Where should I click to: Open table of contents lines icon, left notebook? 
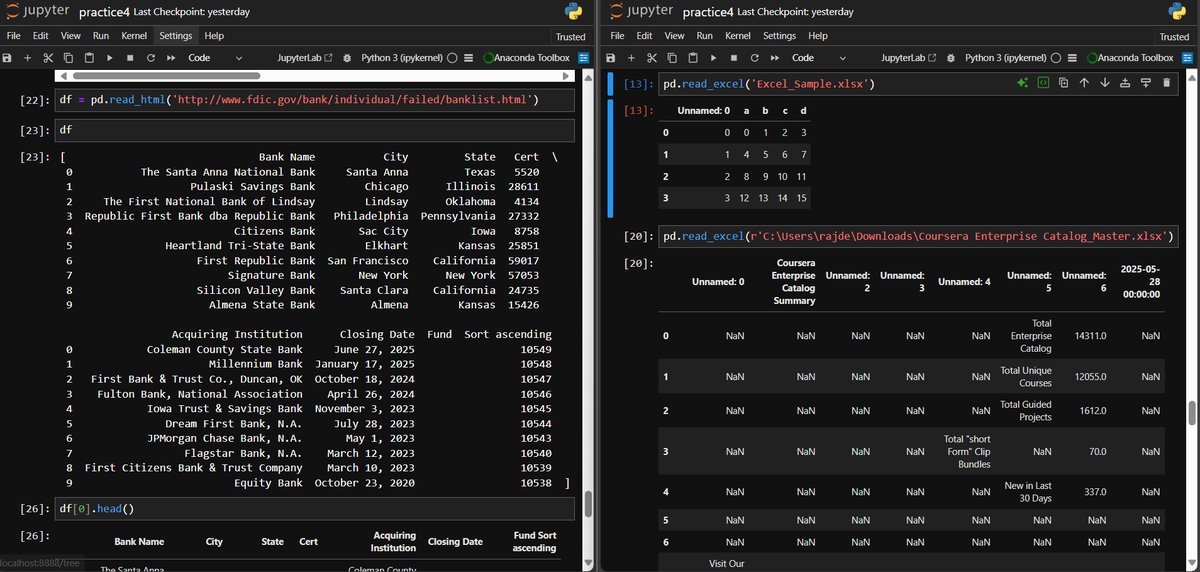coord(469,58)
